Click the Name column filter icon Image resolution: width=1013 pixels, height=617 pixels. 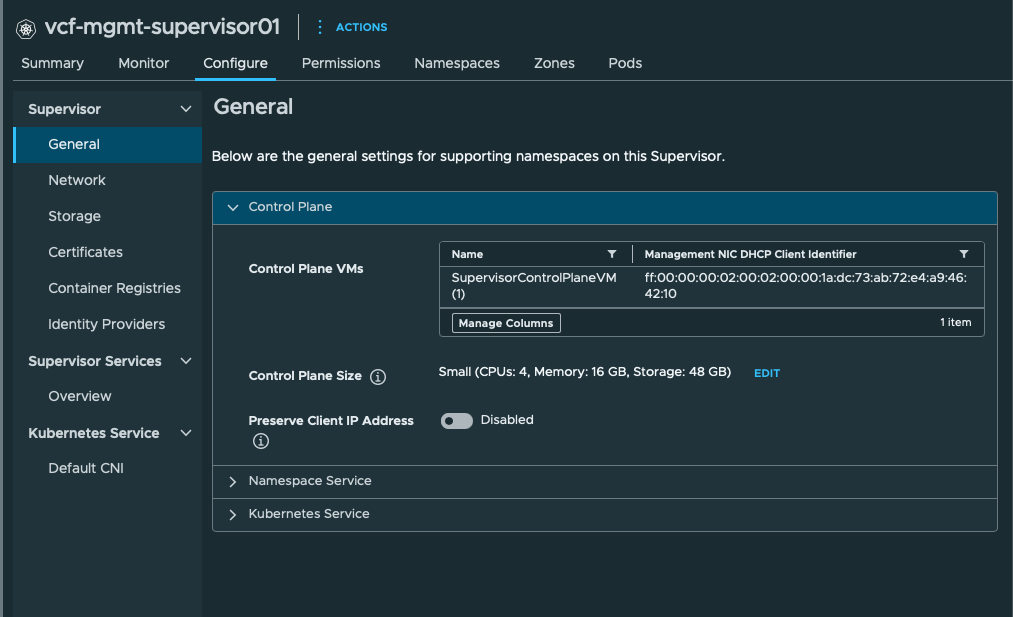pos(612,254)
